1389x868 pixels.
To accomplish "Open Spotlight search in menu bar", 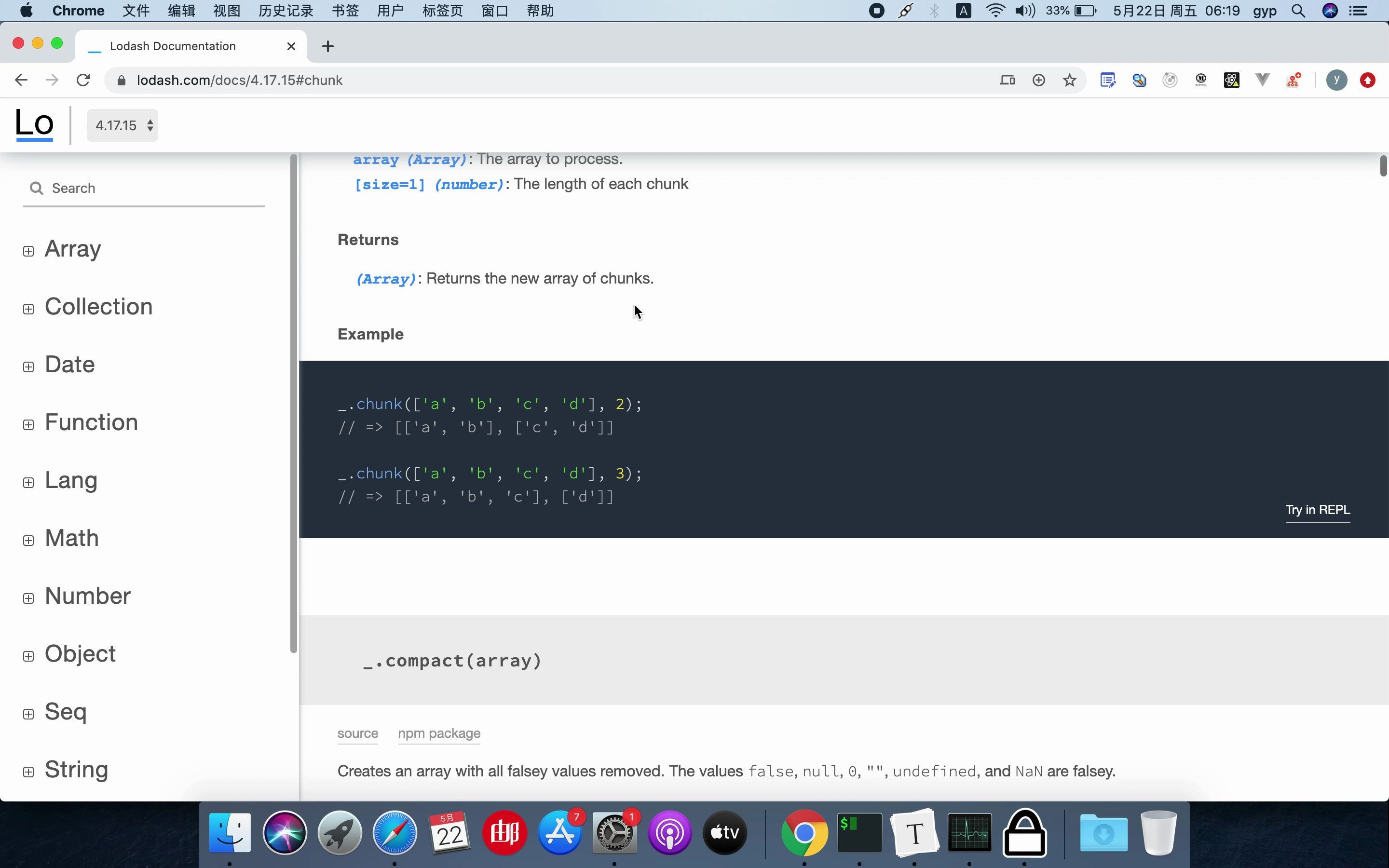I will pos(1298,11).
